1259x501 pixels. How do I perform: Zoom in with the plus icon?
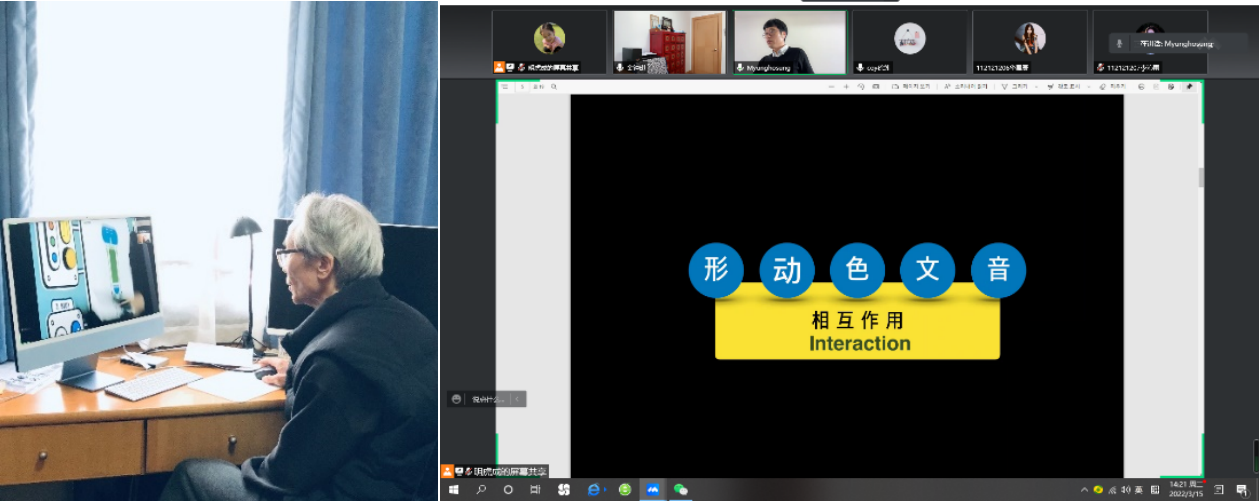846,87
